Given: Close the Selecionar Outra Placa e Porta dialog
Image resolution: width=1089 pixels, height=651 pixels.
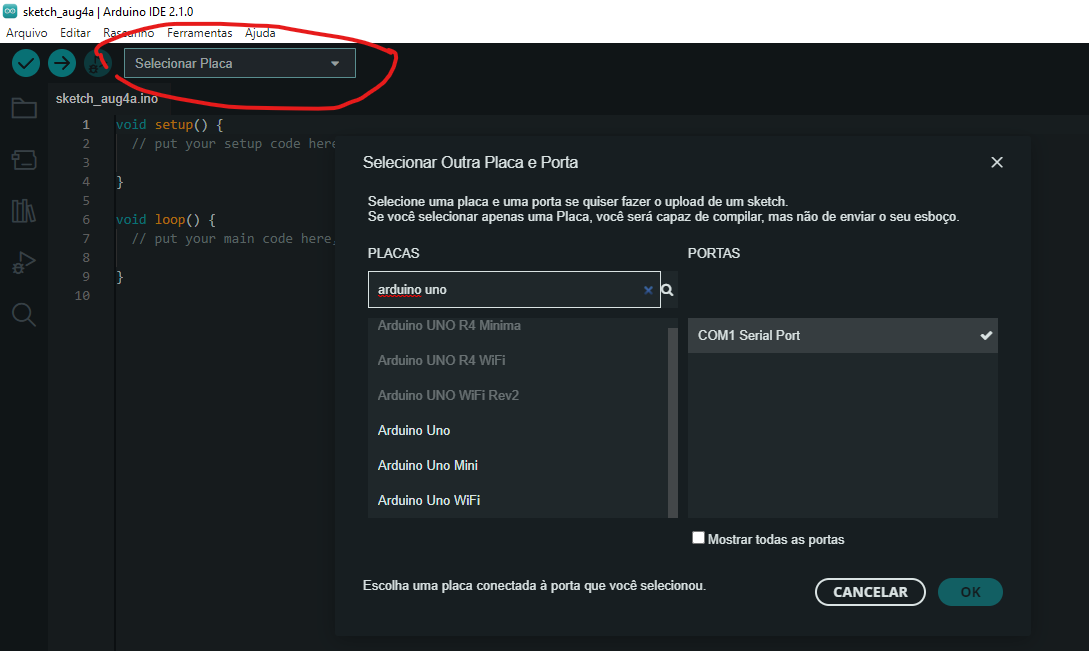Looking at the screenshot, I should (997, 162).
